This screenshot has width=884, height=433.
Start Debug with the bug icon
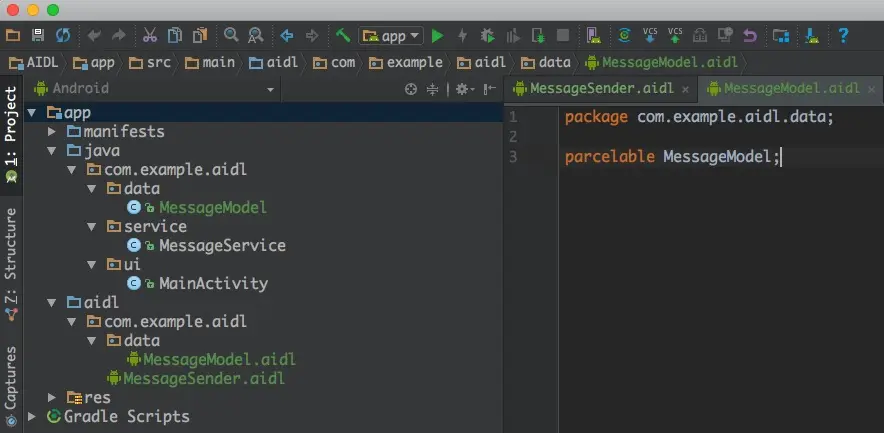click(x=488, y=36)
